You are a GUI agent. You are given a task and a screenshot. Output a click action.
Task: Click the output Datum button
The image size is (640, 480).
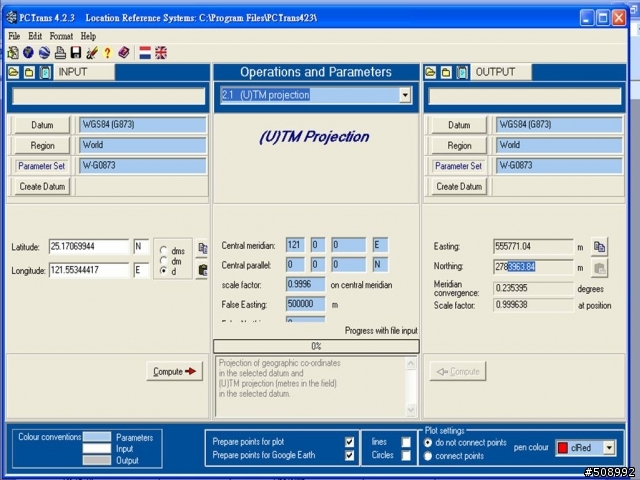click(x=459, y=125)
